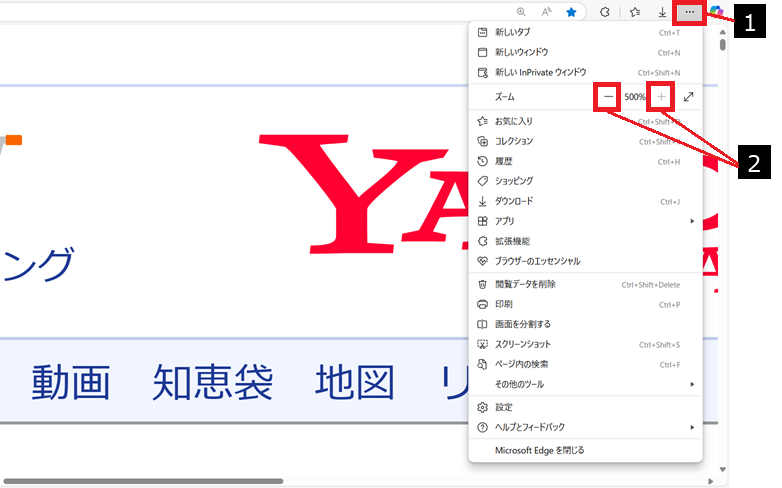This screenshot has height=488, width=782.
Task: Click the vertical scrollbar down arrow
Action: click(x=723, y=469)
